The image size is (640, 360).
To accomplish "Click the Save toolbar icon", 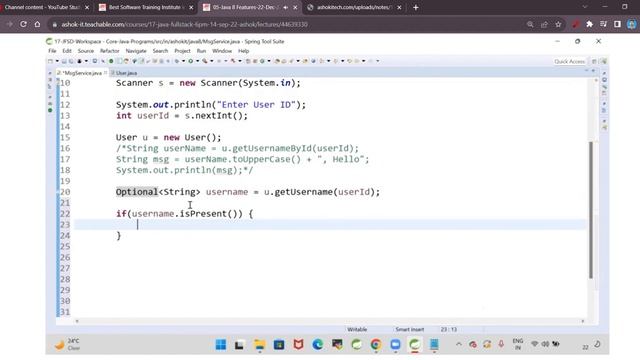I will tap(64, 61).
